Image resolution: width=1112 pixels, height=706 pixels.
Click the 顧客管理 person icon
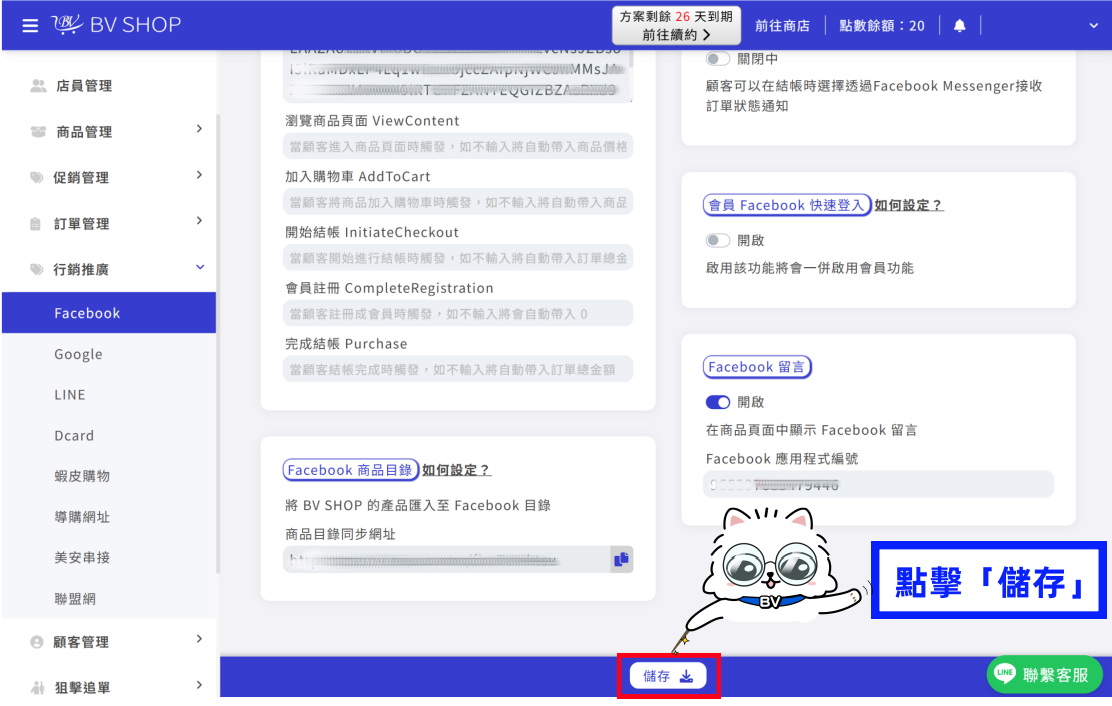37,641
